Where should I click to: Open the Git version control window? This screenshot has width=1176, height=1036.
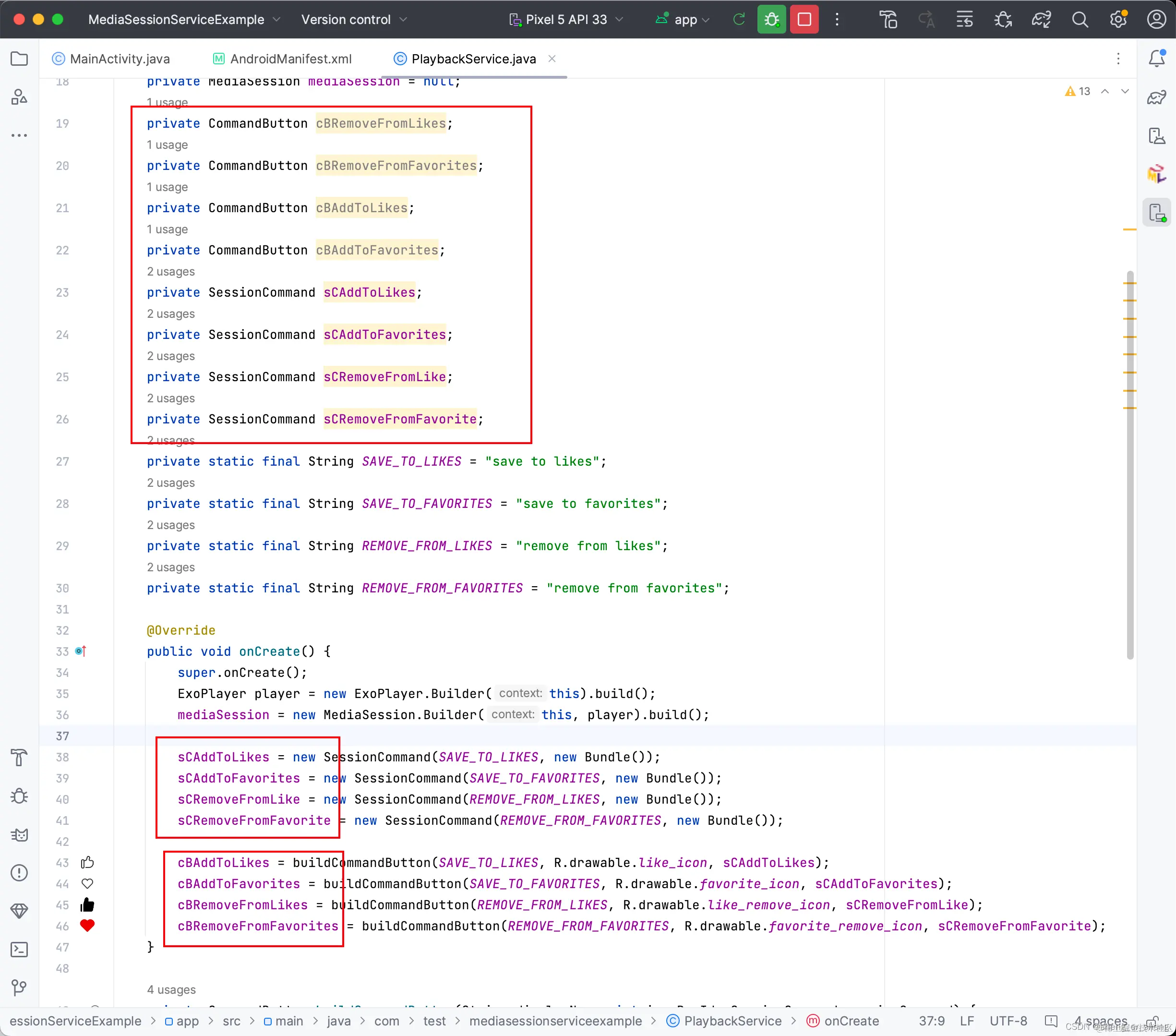[19, 988]
